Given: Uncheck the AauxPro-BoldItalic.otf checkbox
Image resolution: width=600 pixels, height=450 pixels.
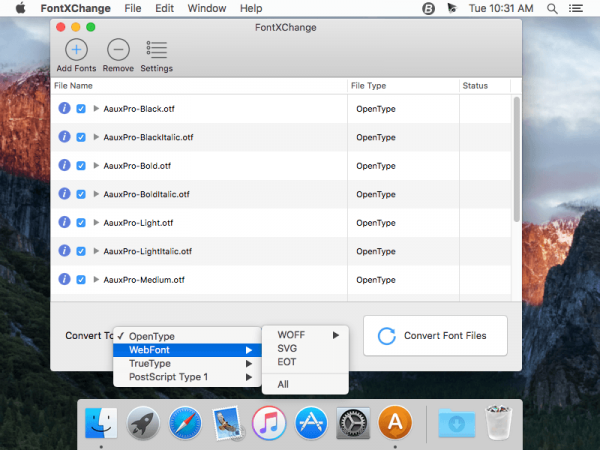Looking at the screenshot, I should (81, 194).
